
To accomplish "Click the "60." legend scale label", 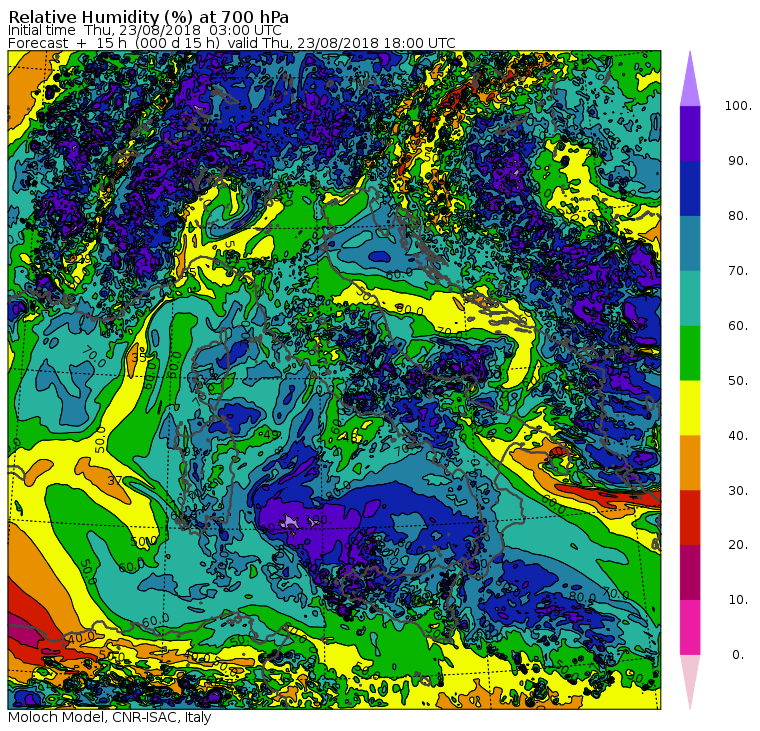I will pos(738,326).
